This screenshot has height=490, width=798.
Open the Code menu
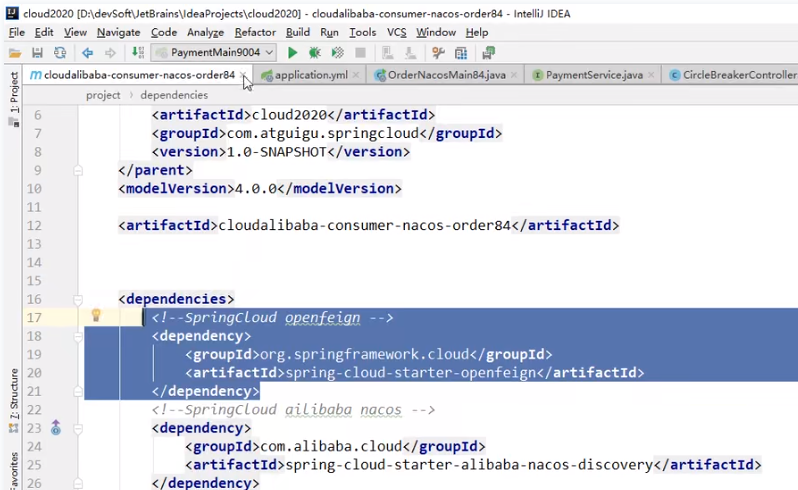(164, 33)
